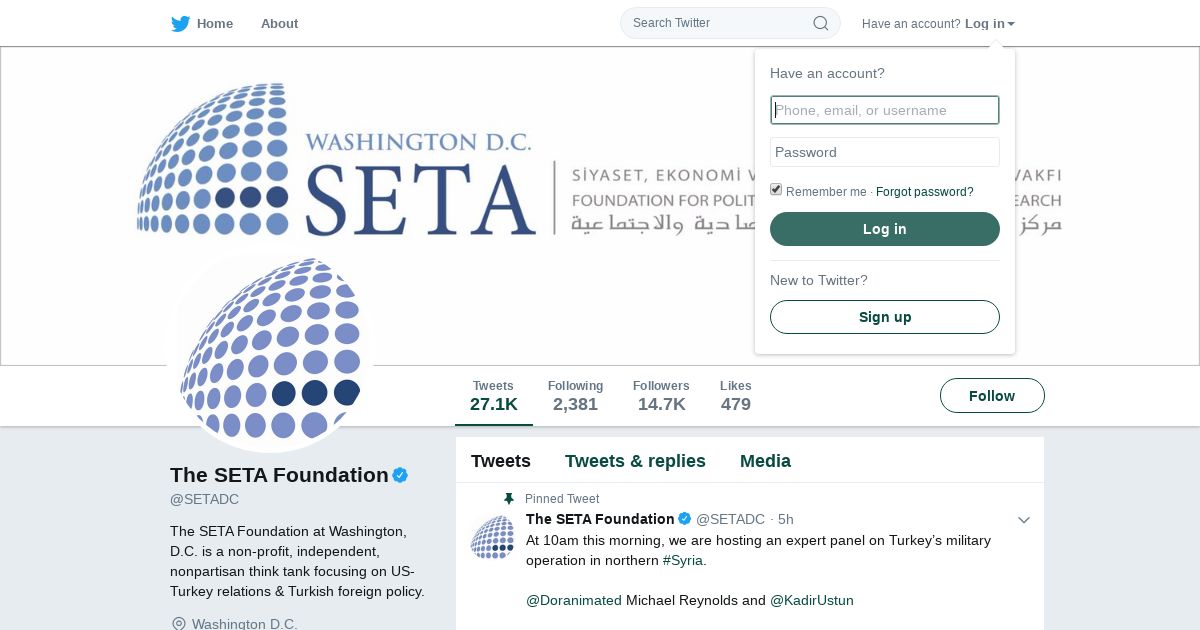
Task: Open the About page link
Action: (x=279, y=24)
